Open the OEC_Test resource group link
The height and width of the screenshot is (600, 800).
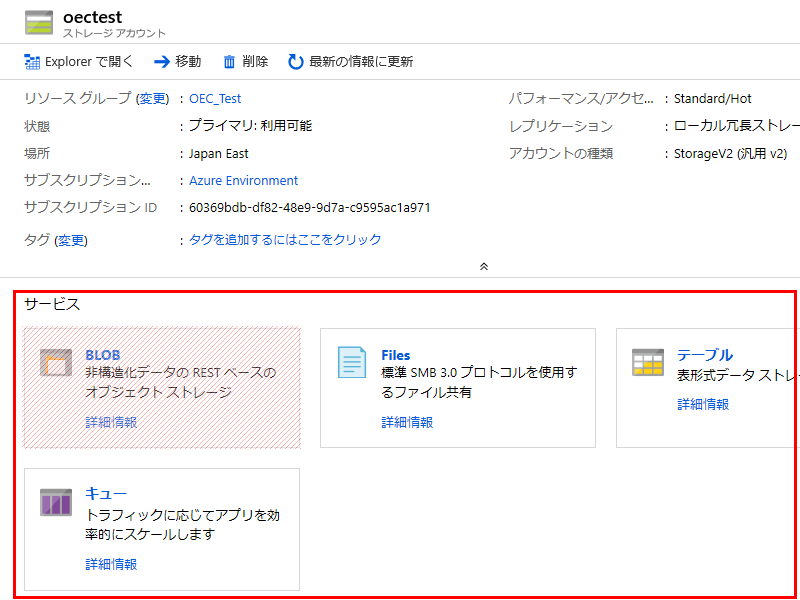point(215,98)
